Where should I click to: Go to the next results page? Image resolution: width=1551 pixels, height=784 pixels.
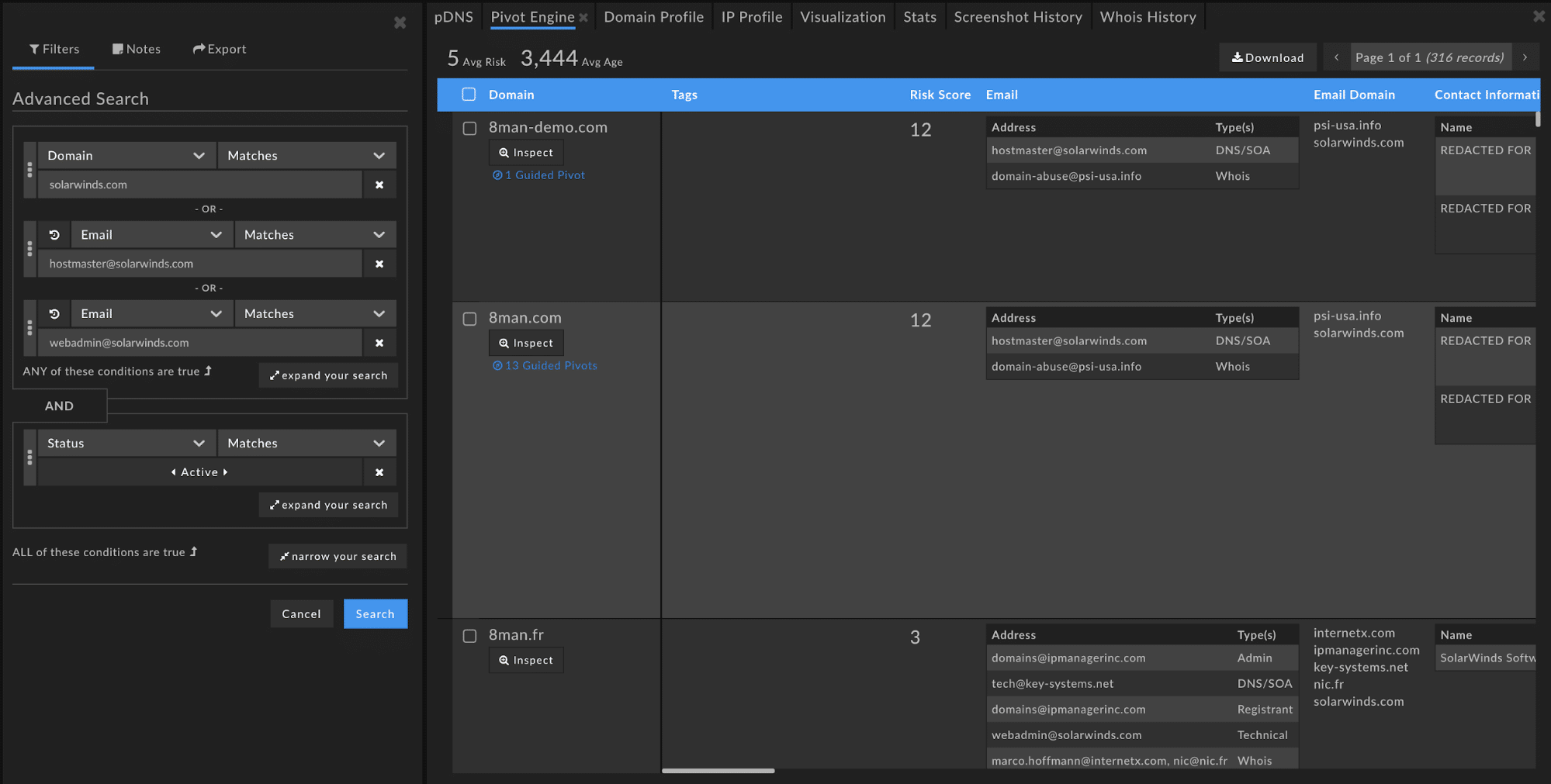pos(1525,57)
